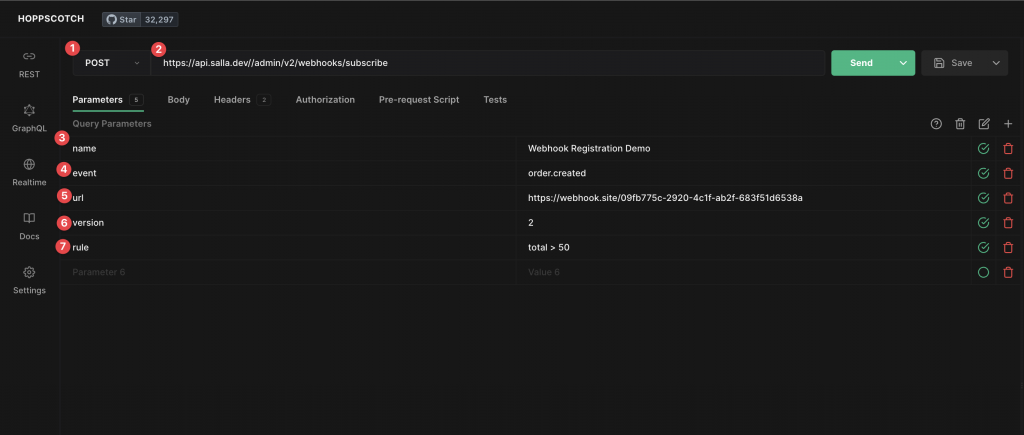The width and height of the screenshot is (1024, 435).
Task: Switch to the Parameters tab
Action: (x=108, y=100)
